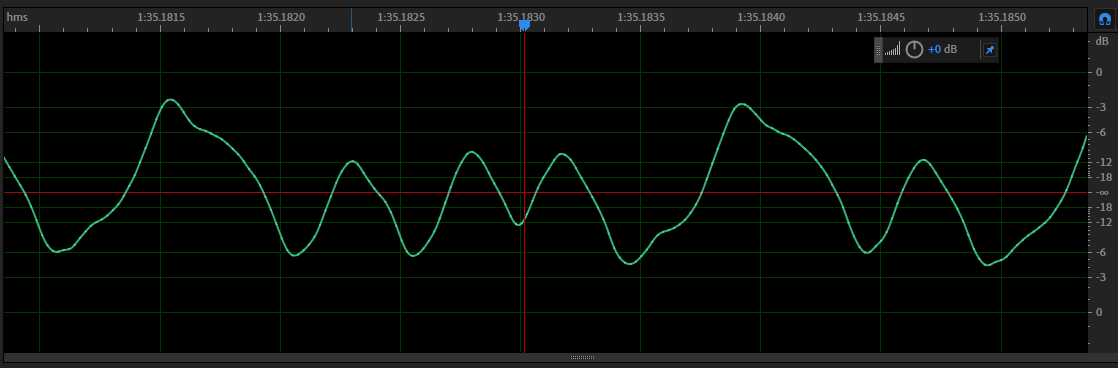Click the highest waveform peak near 1:35.1815
The width and height of the screenshot is (1118, 368).
coord(170,100)
